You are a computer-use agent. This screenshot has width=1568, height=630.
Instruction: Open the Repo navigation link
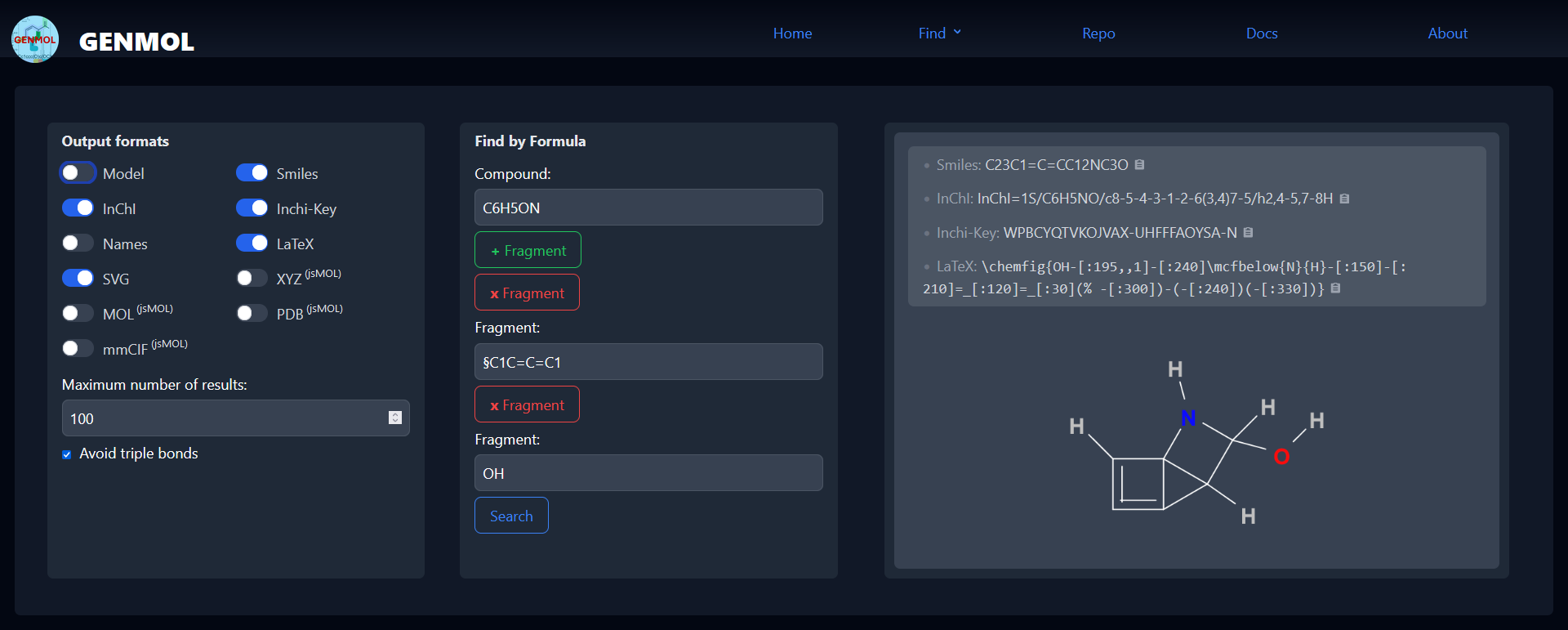point(1098,34)
